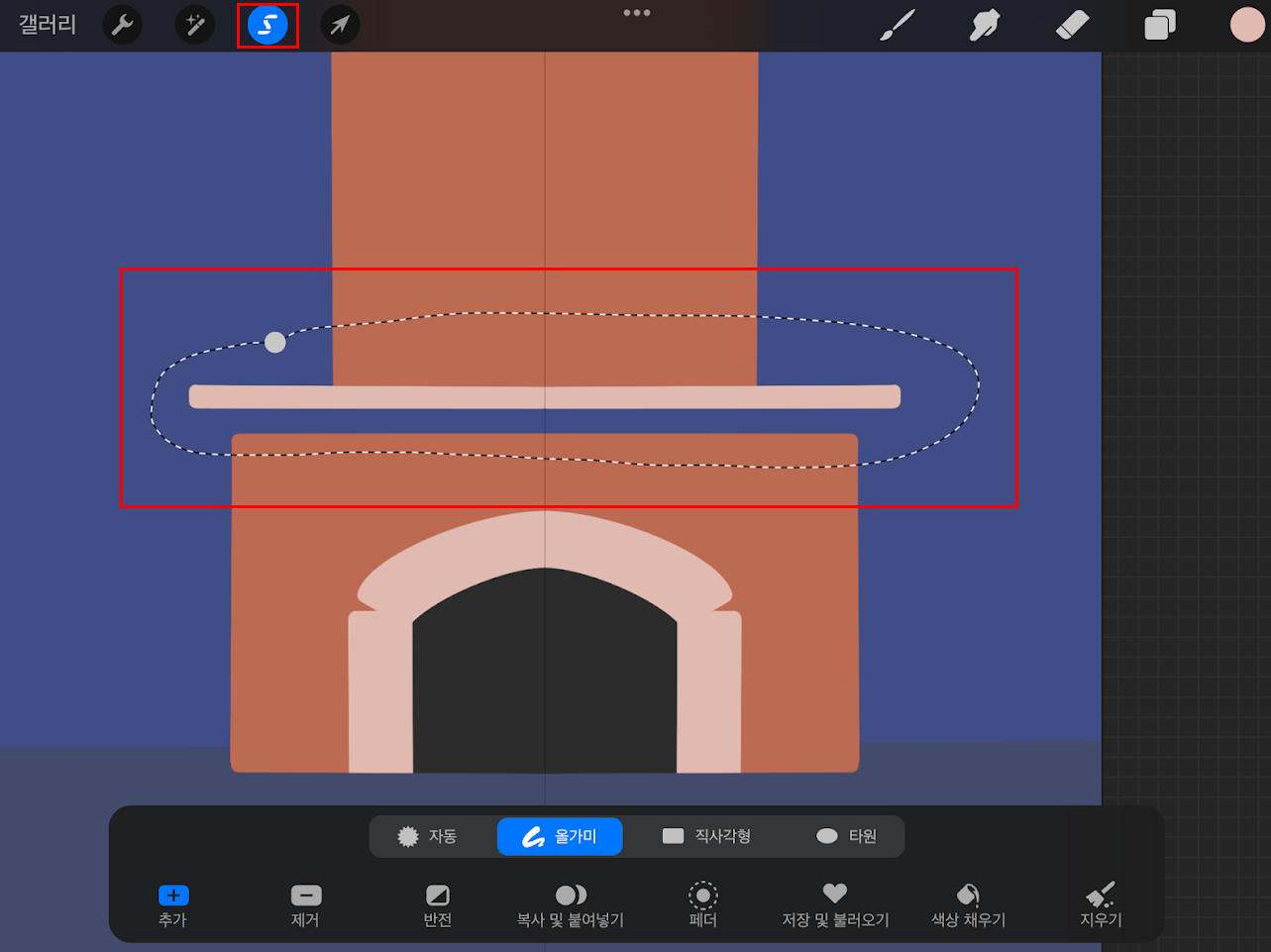Open the Actions wrench menu
The width and height of the screenshot is (1271, 952).
point(123,25)
